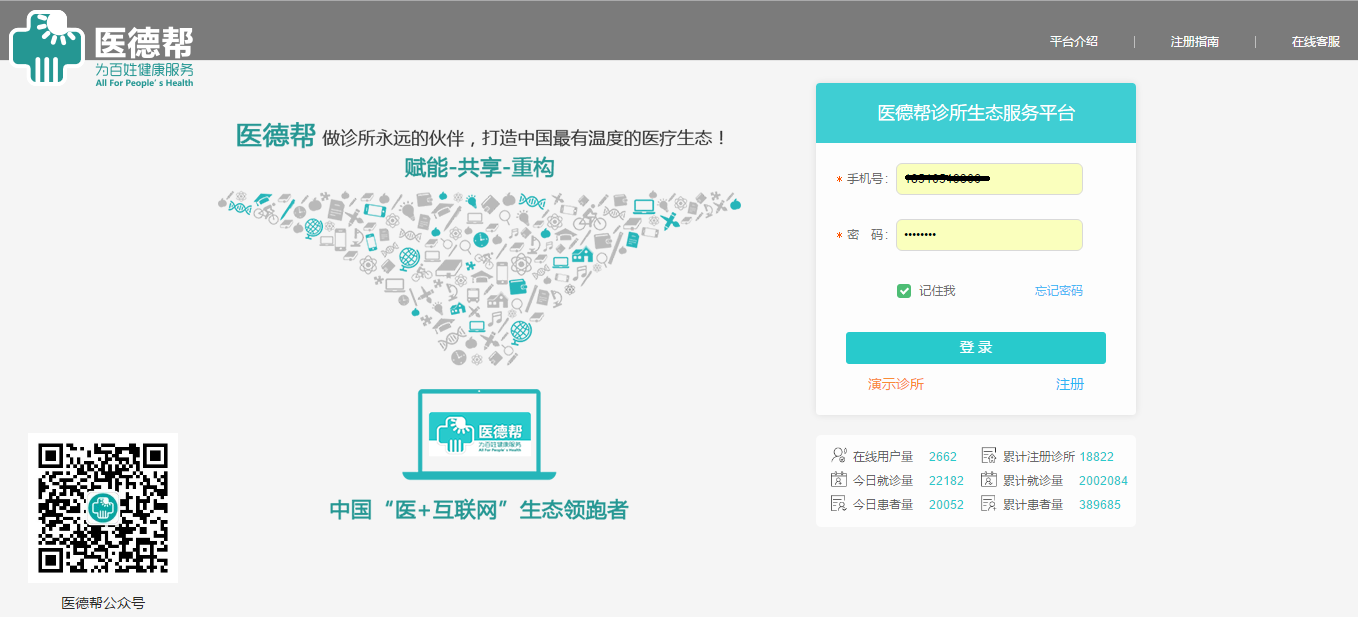Click the 今日患者量 document icon
This screenshot has width=1358, height=617.
839,504
